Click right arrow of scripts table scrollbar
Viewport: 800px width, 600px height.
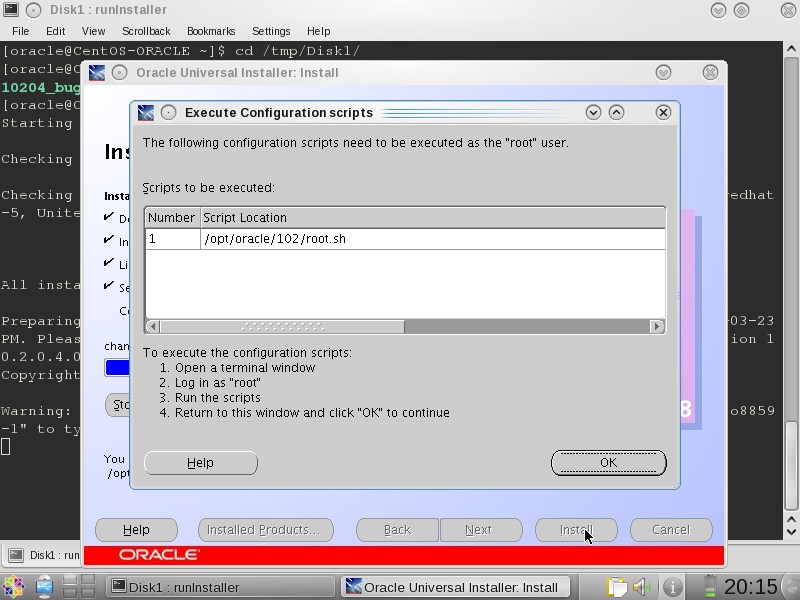(657, 327)
